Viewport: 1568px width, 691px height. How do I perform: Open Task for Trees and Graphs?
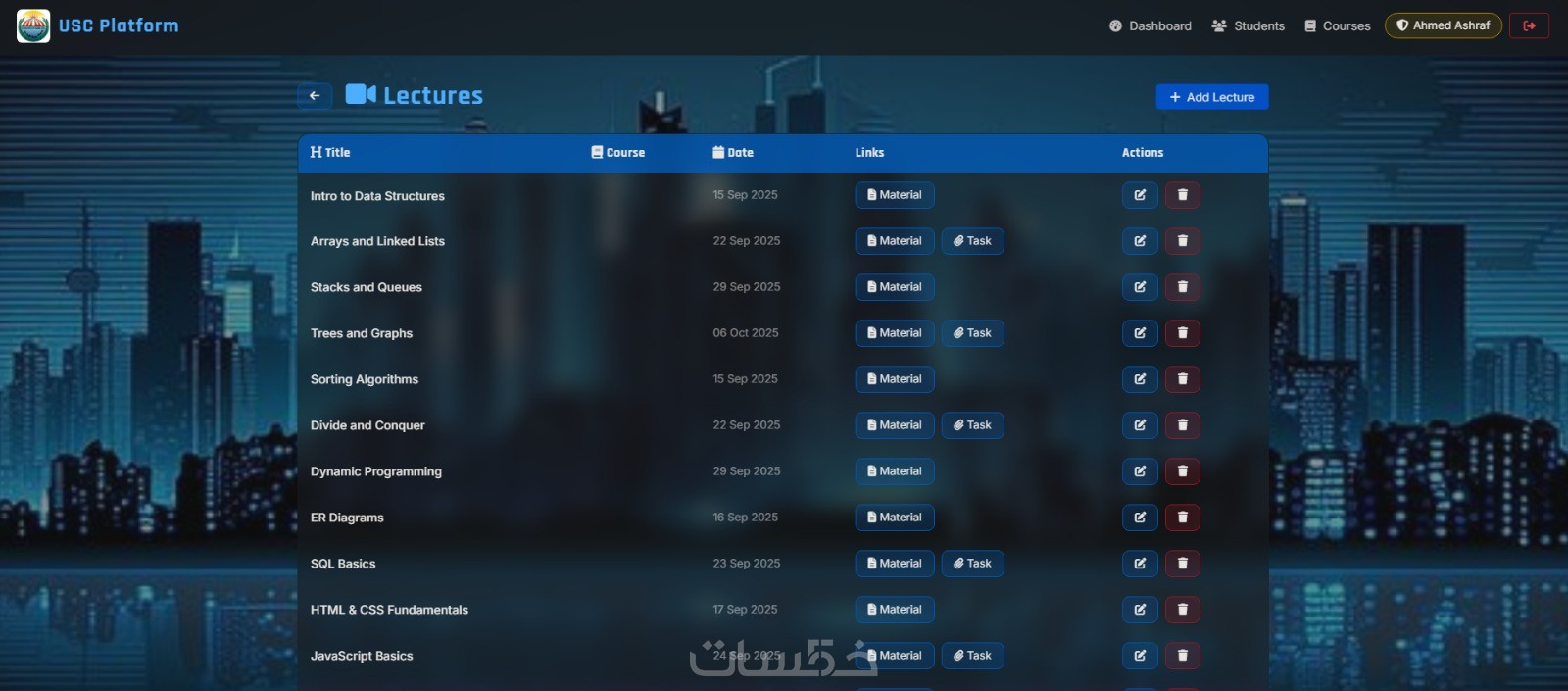973,333
